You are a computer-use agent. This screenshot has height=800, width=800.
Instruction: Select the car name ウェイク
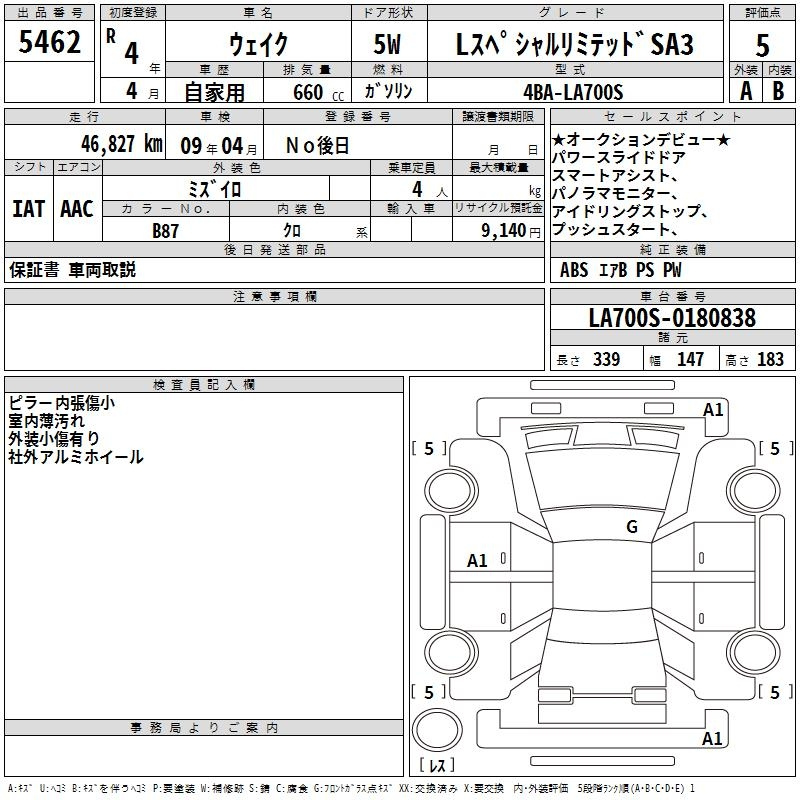[x=258, y=44]
